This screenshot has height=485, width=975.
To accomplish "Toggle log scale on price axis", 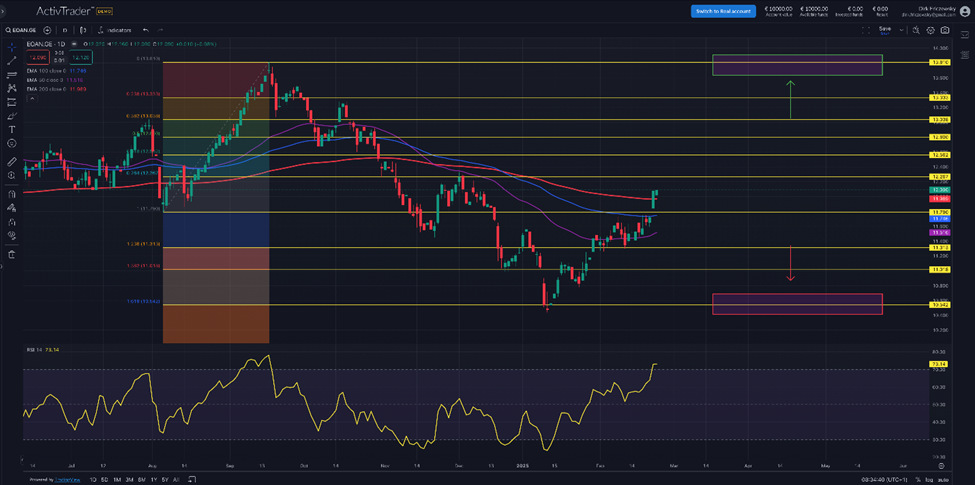I will (x=927, y=479).
